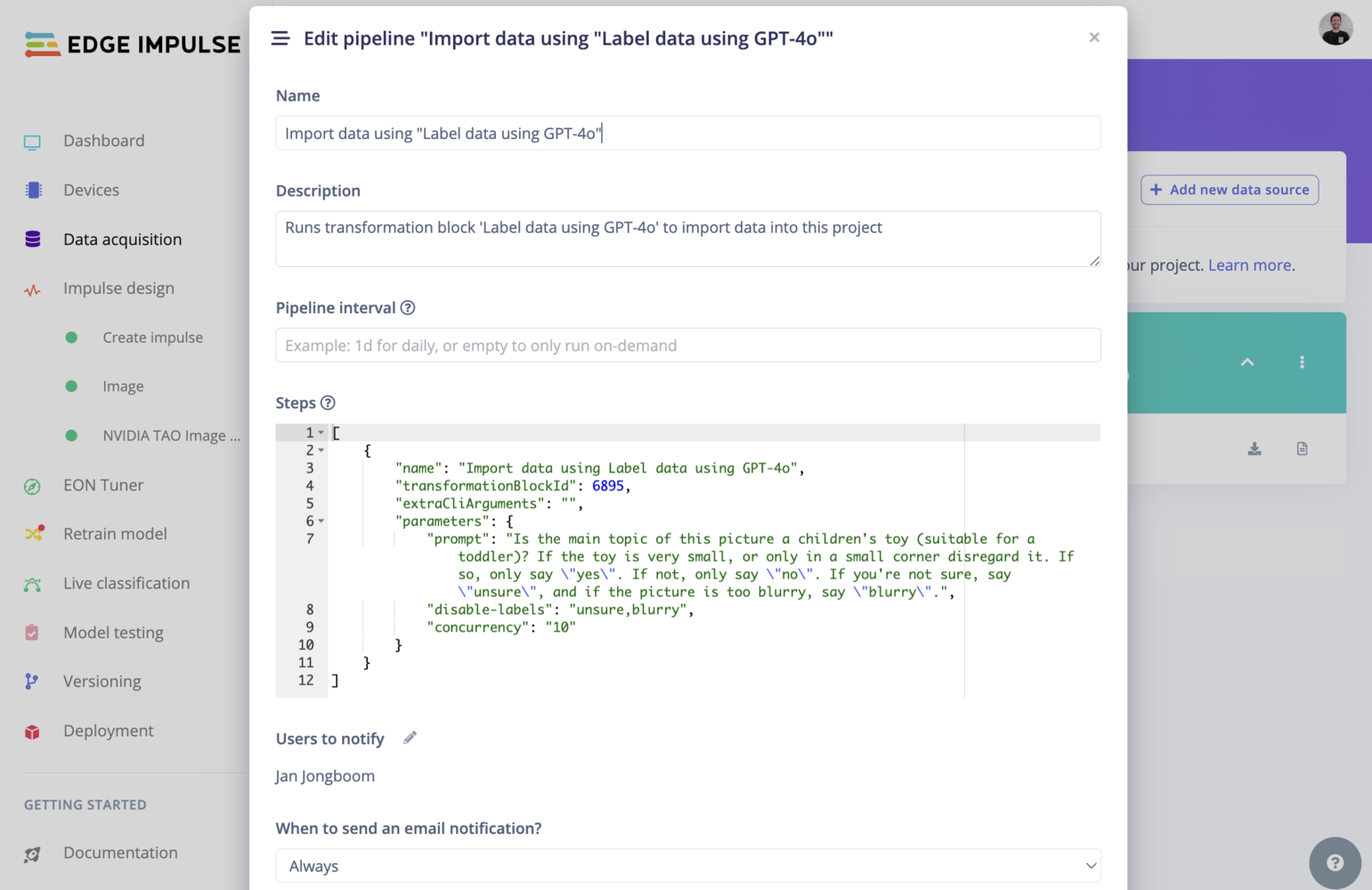The height and width of the screenshot is (890, 1372).
Task: Click the document icon in the right panel
Action: point(1302,449)
